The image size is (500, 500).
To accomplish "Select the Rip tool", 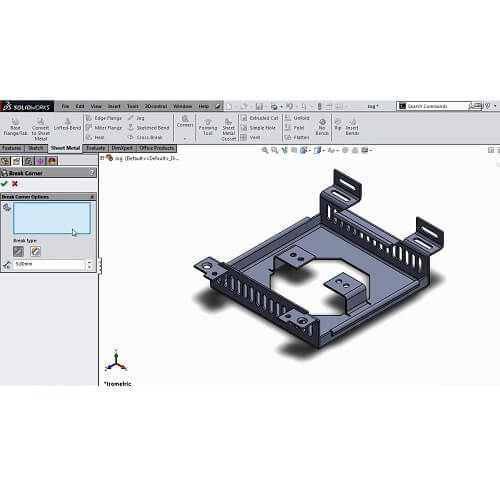I will pos(338,124).
